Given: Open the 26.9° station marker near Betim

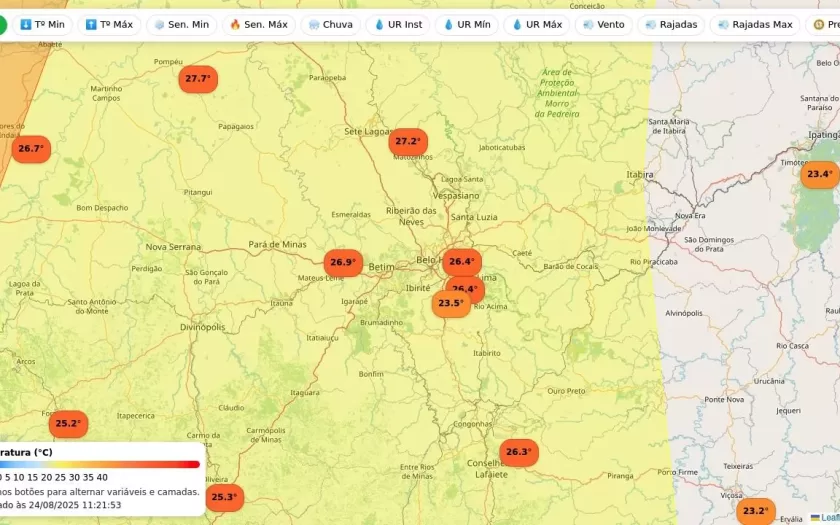Looking at the screenshot, I should (x=343, y=263).
